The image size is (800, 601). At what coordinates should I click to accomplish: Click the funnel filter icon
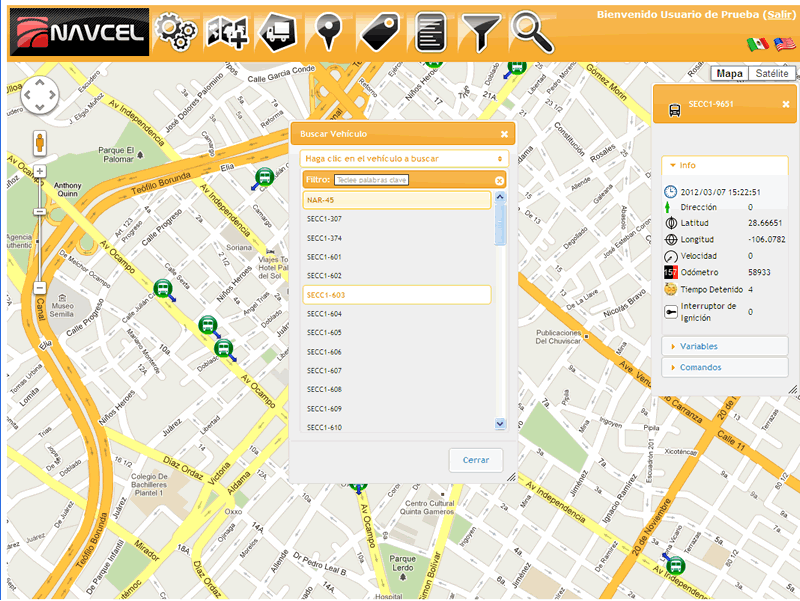click(480, 32)
